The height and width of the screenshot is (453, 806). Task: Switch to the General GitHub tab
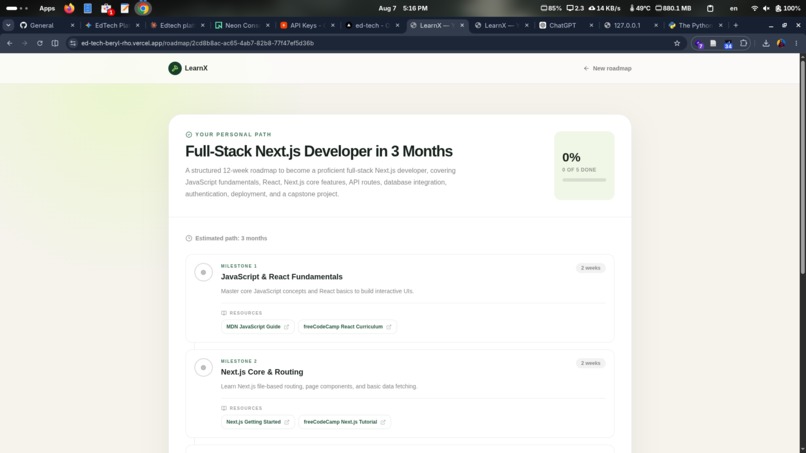point(41,25)
